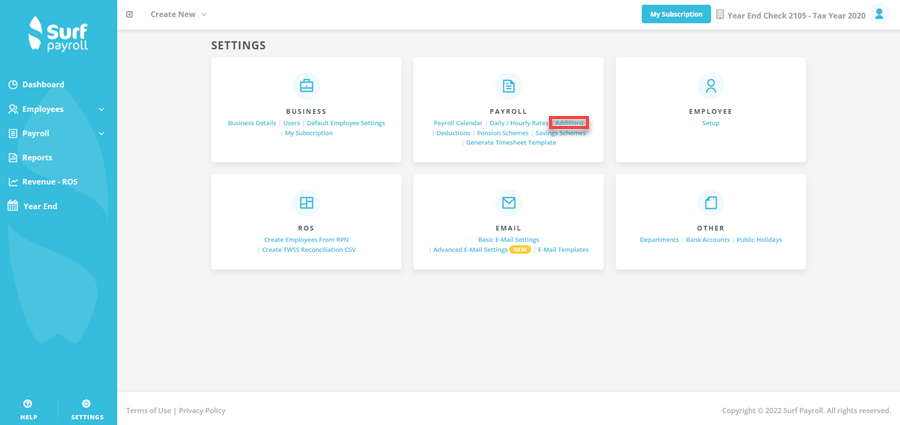
Task: Click the Email envelope icon
Action: click(509, 203)
